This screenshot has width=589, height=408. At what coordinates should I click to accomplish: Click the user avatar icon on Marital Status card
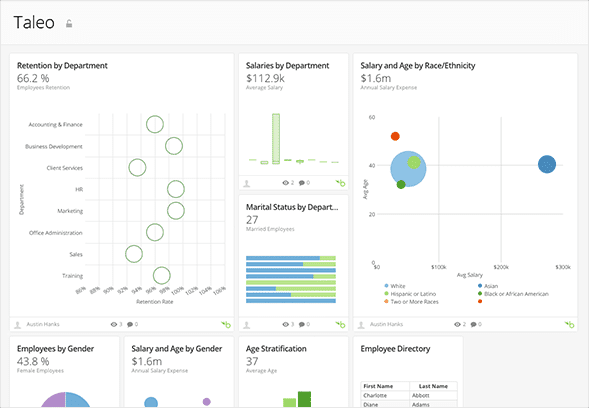246,325
